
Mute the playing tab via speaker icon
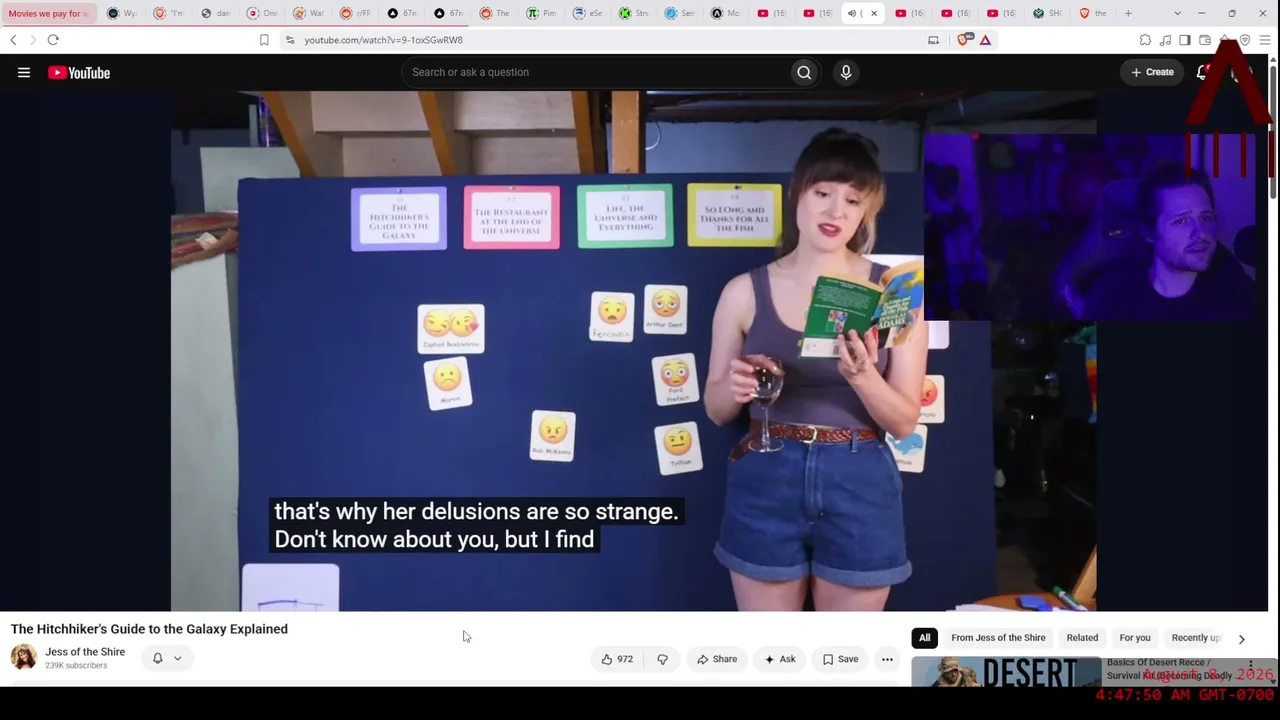click(852, 13)
